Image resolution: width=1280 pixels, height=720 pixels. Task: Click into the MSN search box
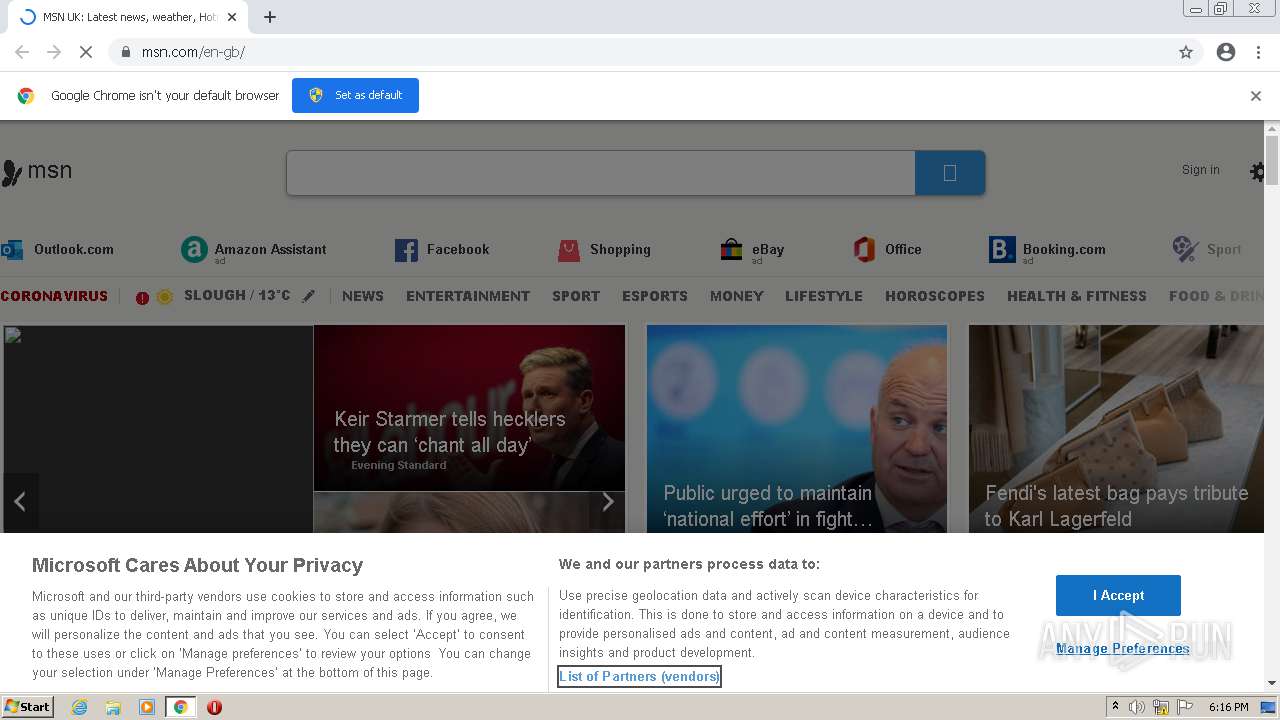600,173
